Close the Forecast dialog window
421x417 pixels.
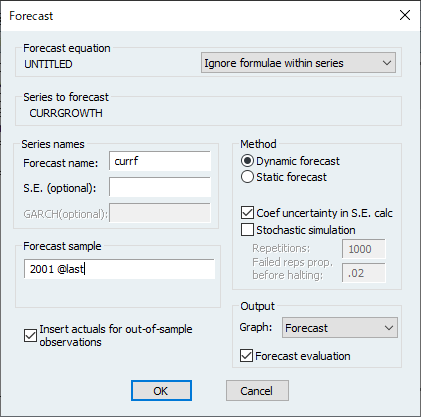coord(405,15)
